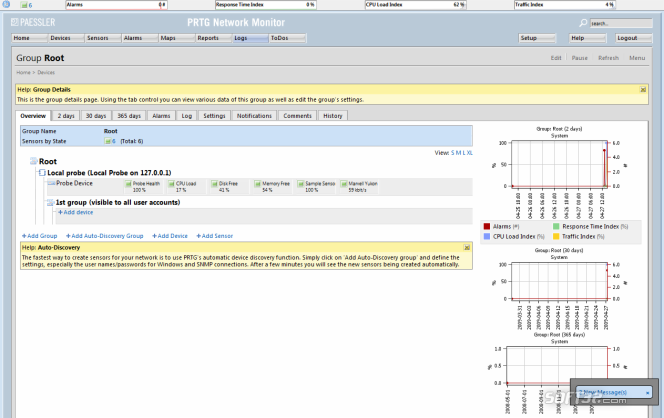Switch to the Settings tab
This screenshot has height=418, width=664.
click(214, 116)
